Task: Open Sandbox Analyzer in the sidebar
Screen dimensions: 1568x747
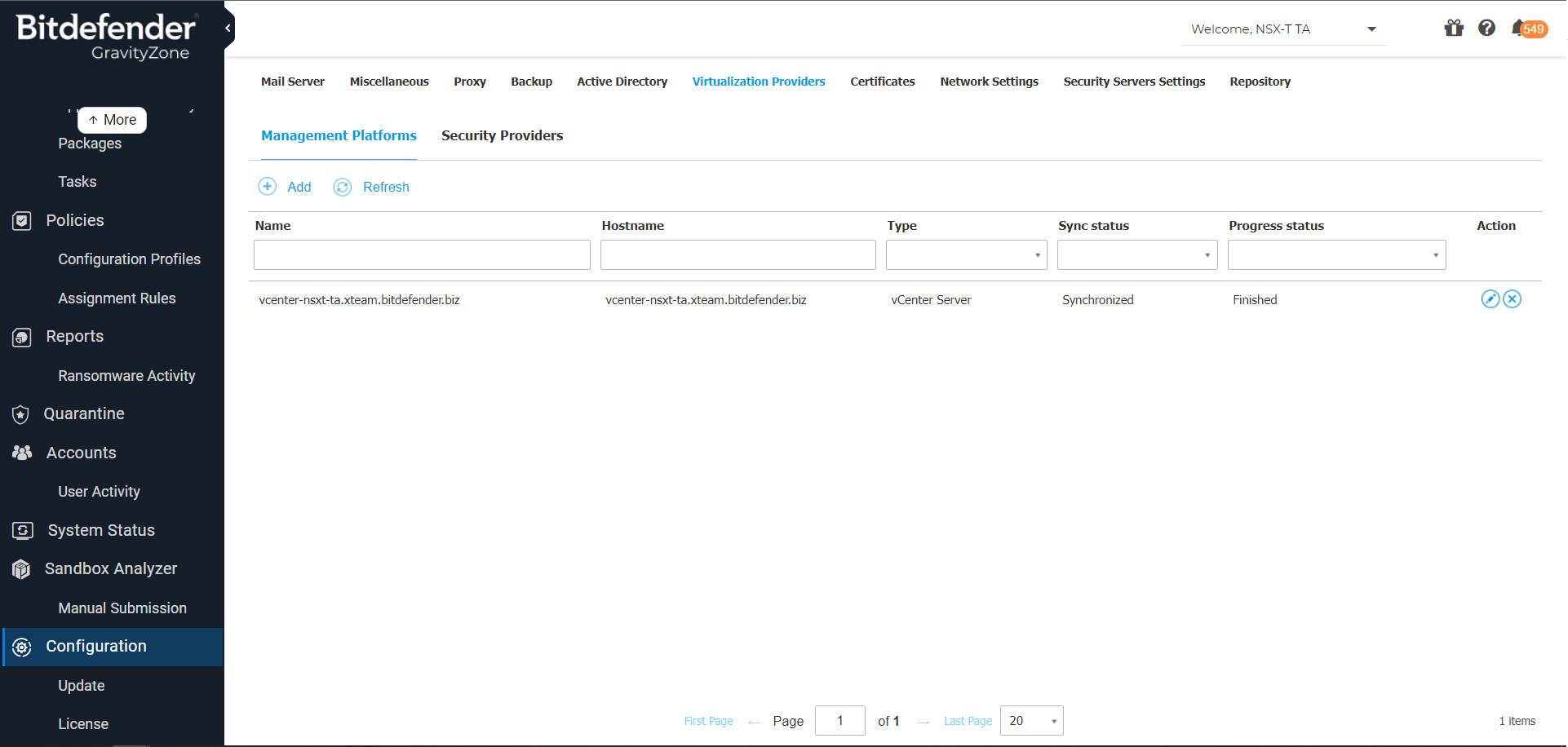Action: click(x=111, y=568)
